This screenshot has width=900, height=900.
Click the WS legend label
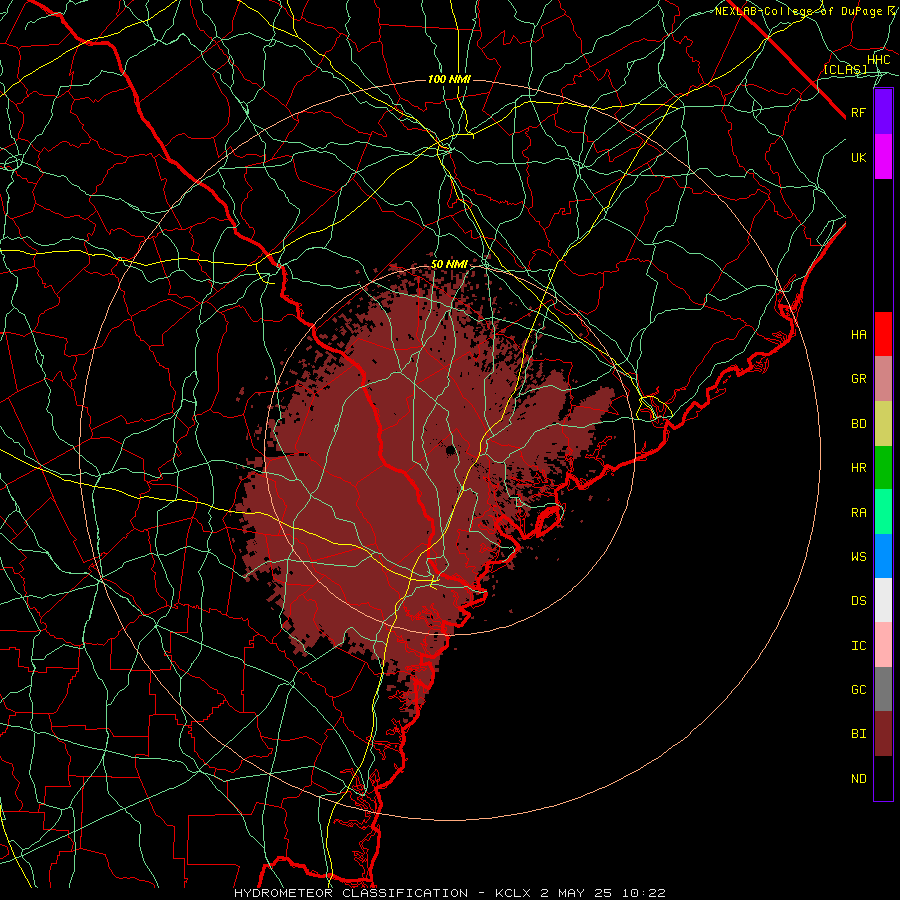tap(859, 557)
